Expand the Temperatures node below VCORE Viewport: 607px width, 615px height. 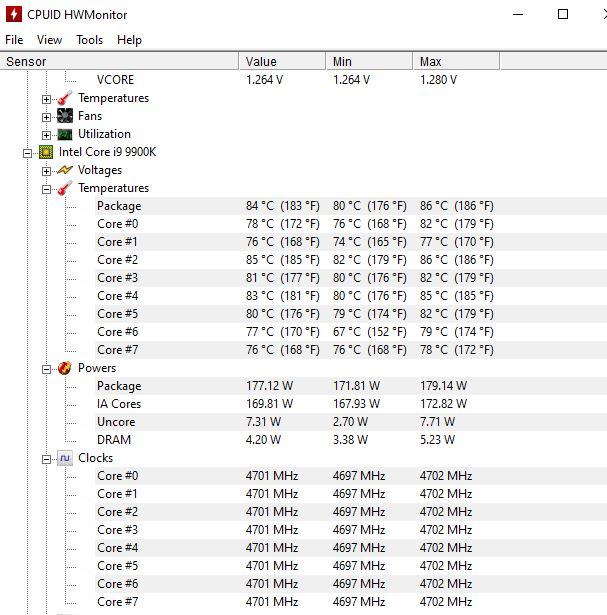click(46, 99)
